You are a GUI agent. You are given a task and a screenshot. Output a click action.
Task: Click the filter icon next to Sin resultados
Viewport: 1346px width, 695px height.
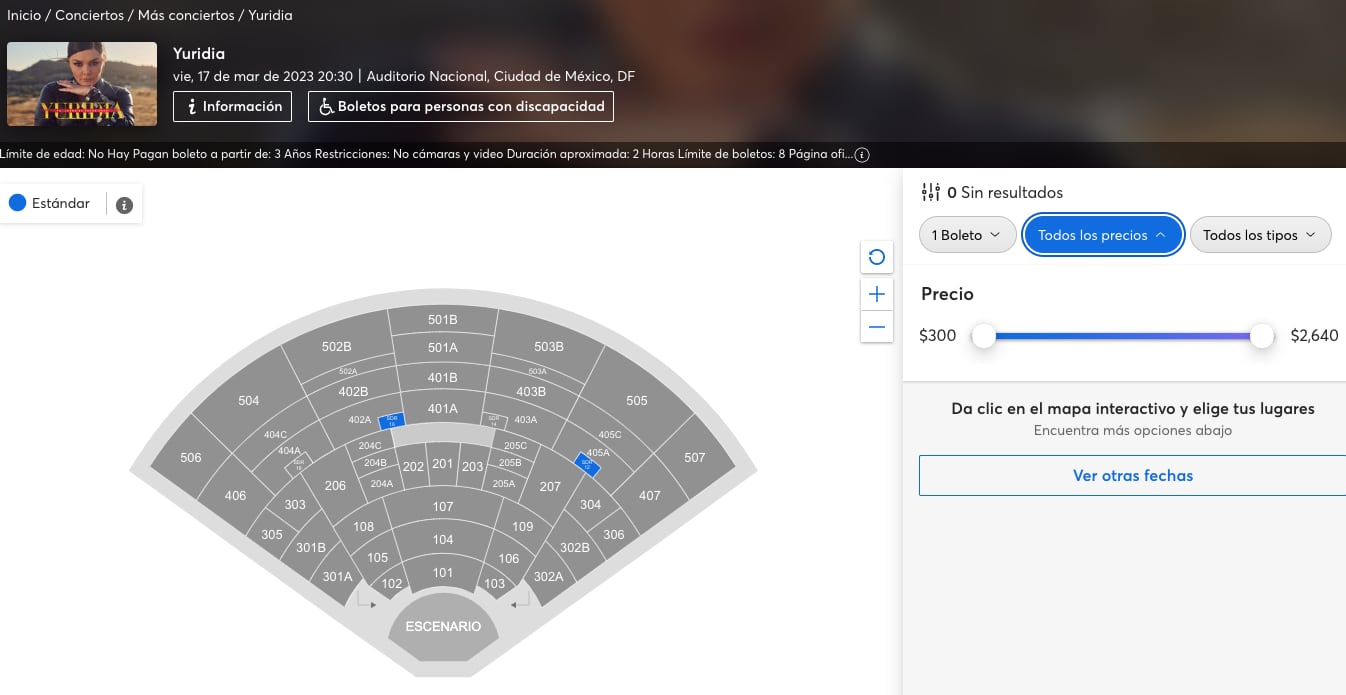click(x=931, y=191)
